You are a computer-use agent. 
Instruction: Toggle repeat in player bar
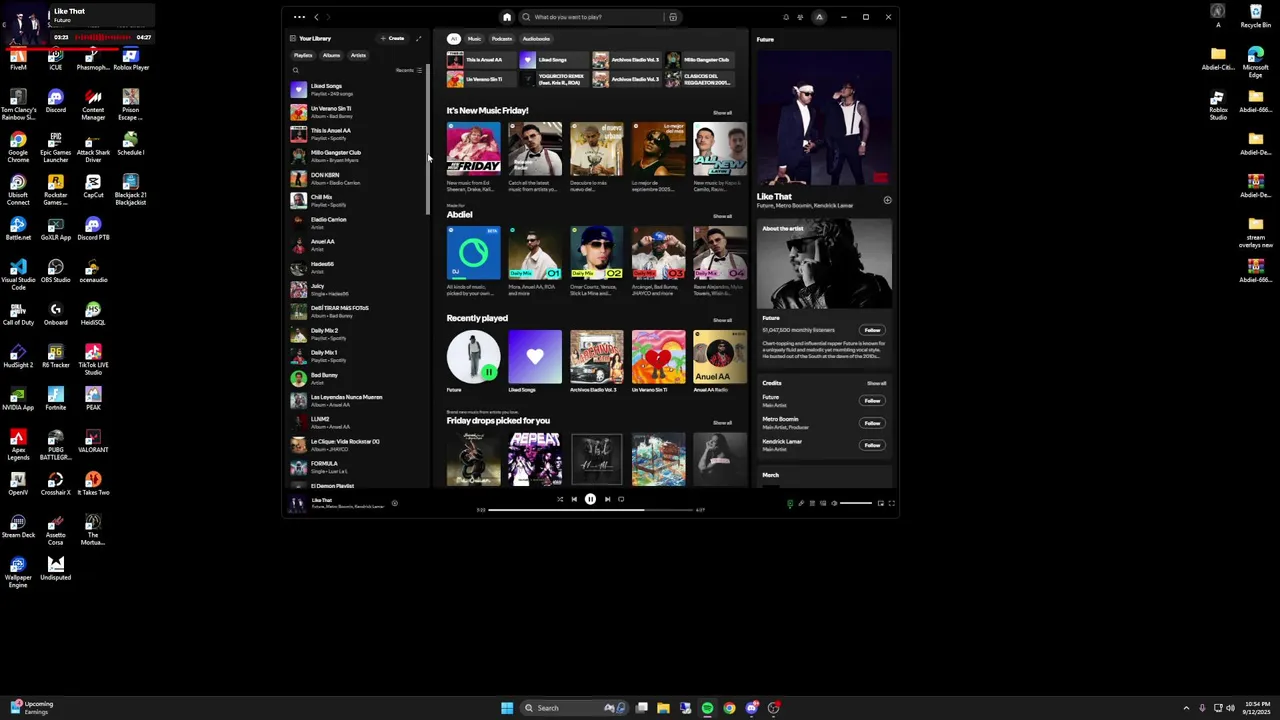tap(621, 499)
